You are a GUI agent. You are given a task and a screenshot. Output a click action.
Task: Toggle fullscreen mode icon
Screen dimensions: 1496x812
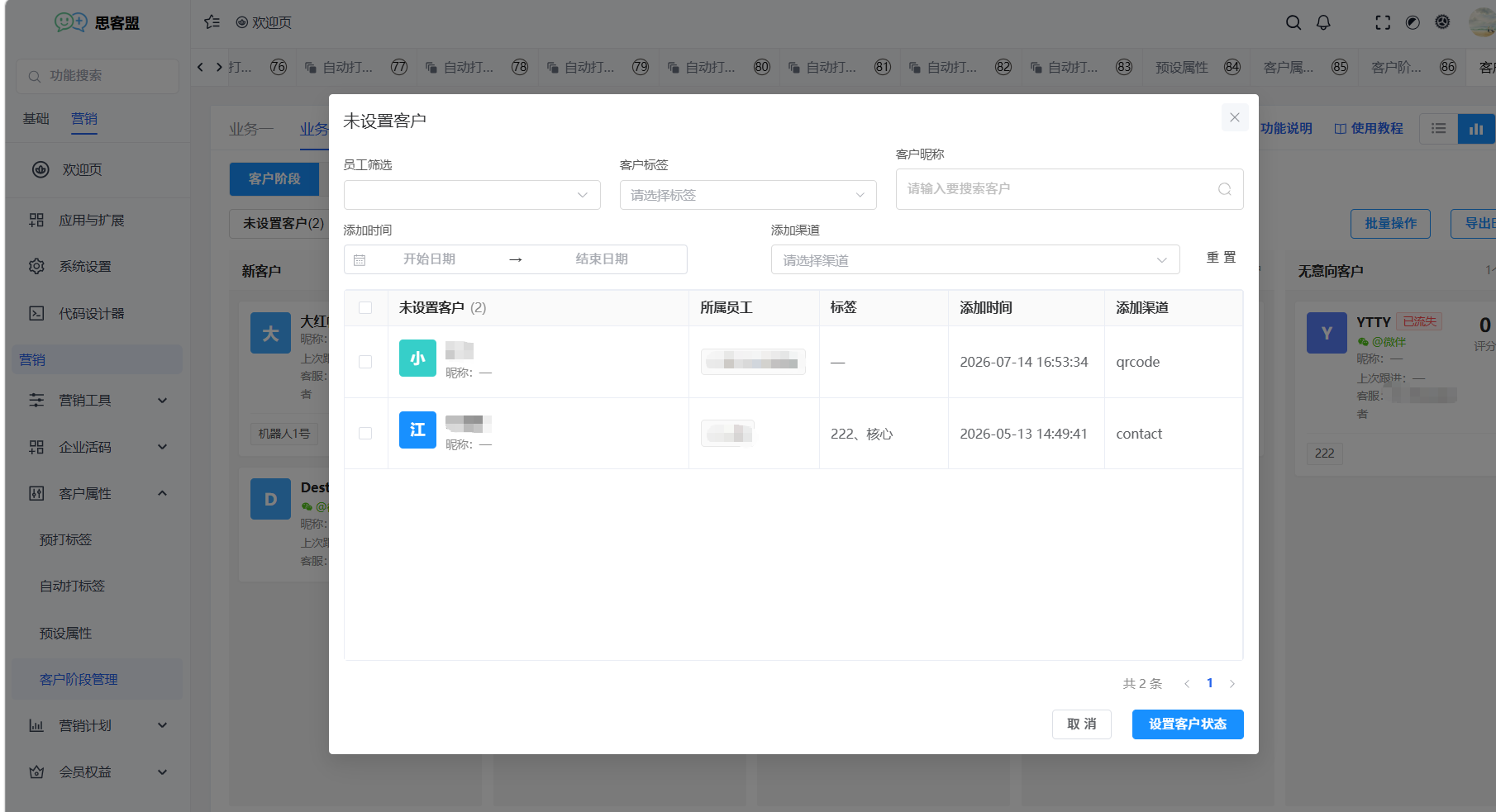click(x=1383, y=23)
